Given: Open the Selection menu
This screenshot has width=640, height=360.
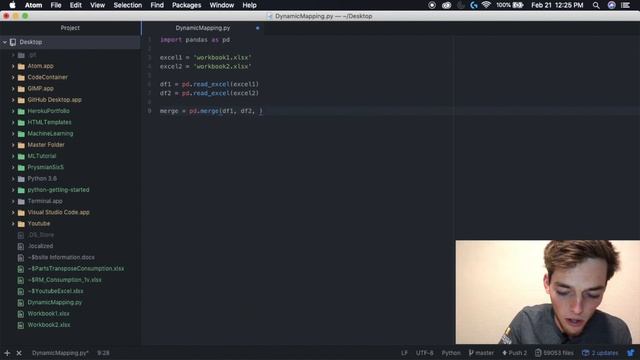Looking at the screenshot, I should pos(128,5).
